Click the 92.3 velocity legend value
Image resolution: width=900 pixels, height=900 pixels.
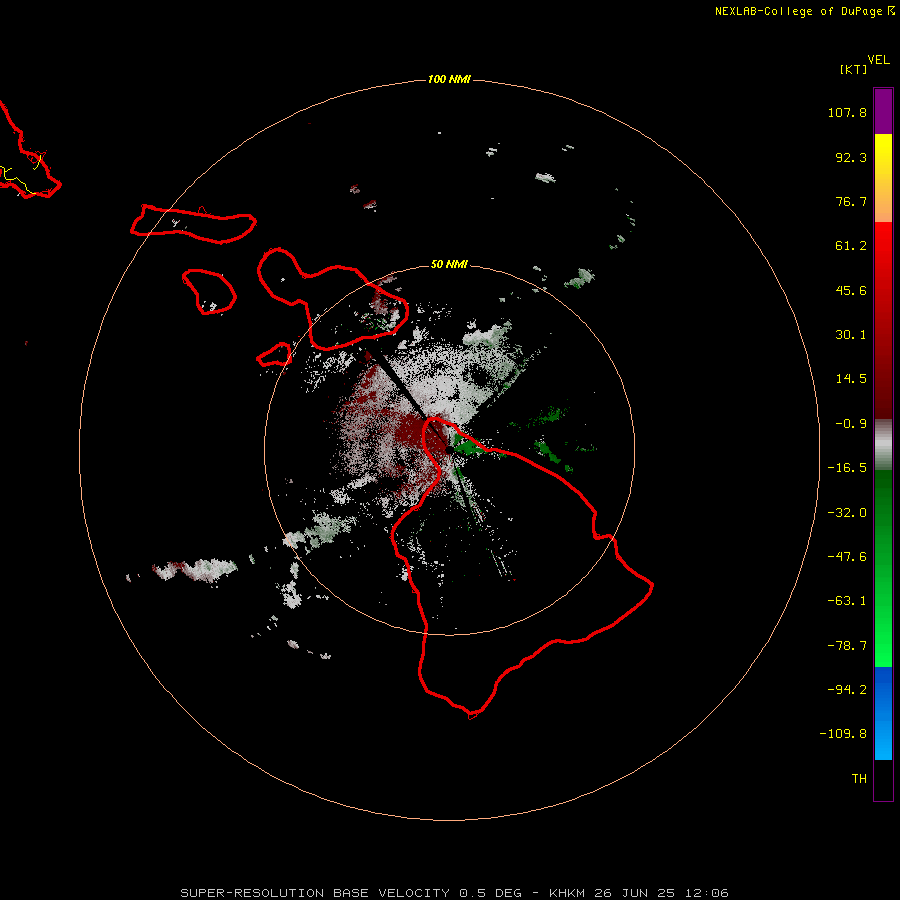click(851, 157)
